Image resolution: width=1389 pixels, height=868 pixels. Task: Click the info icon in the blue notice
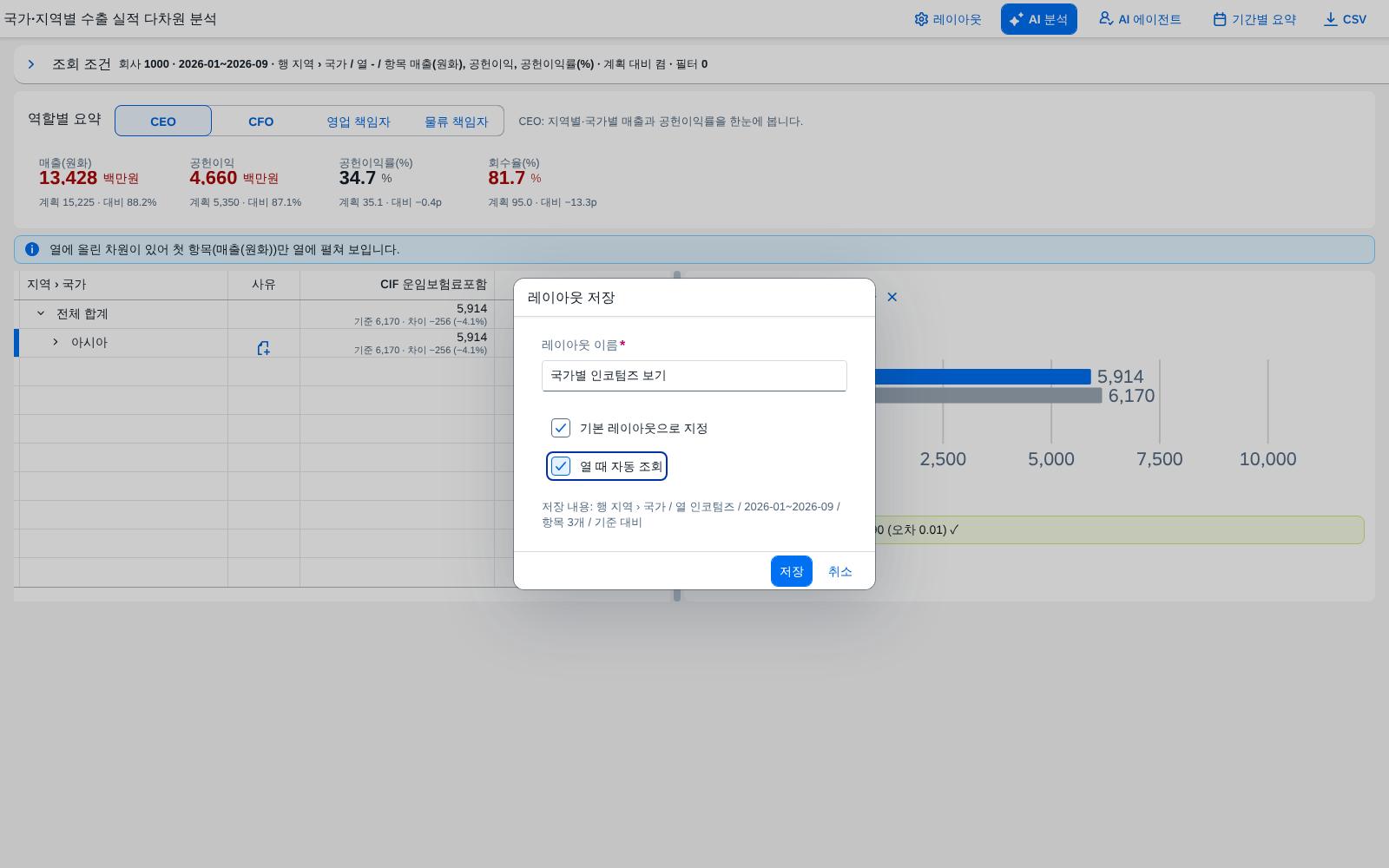32,249
